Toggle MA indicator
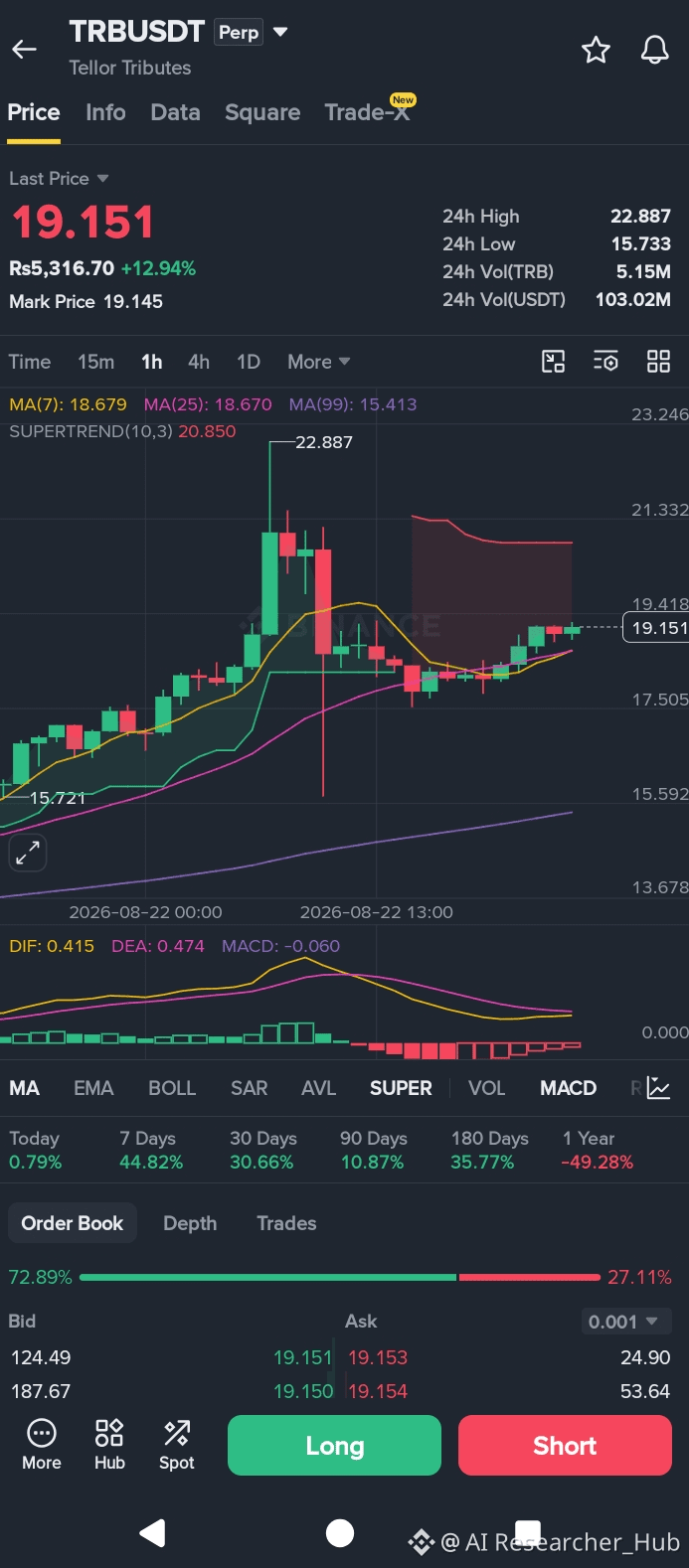 coord(24,1088)
